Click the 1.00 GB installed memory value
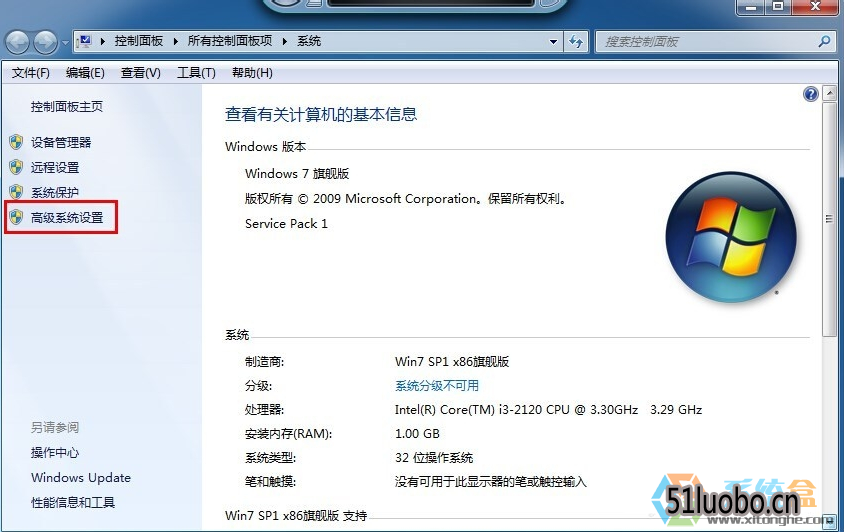 coord(417,433)
